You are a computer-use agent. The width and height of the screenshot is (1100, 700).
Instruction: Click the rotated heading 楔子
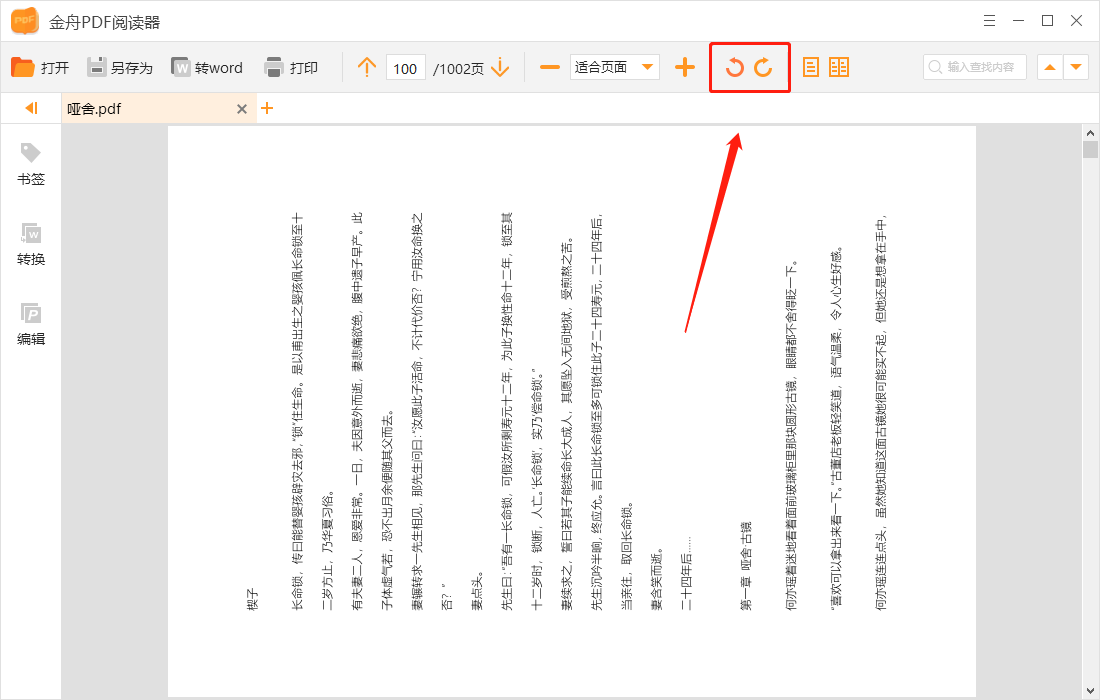pyautogui.click(x=253, y=600)
